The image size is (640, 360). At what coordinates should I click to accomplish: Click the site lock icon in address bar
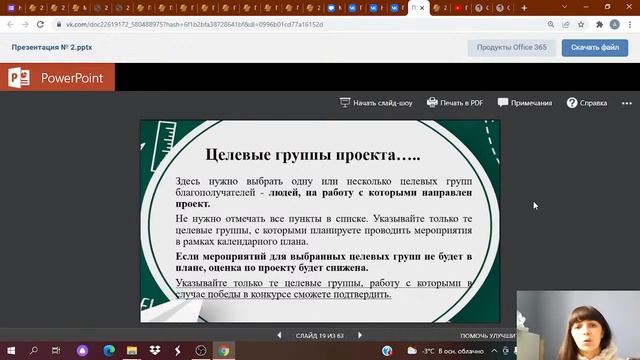click(x=59, y=24)
